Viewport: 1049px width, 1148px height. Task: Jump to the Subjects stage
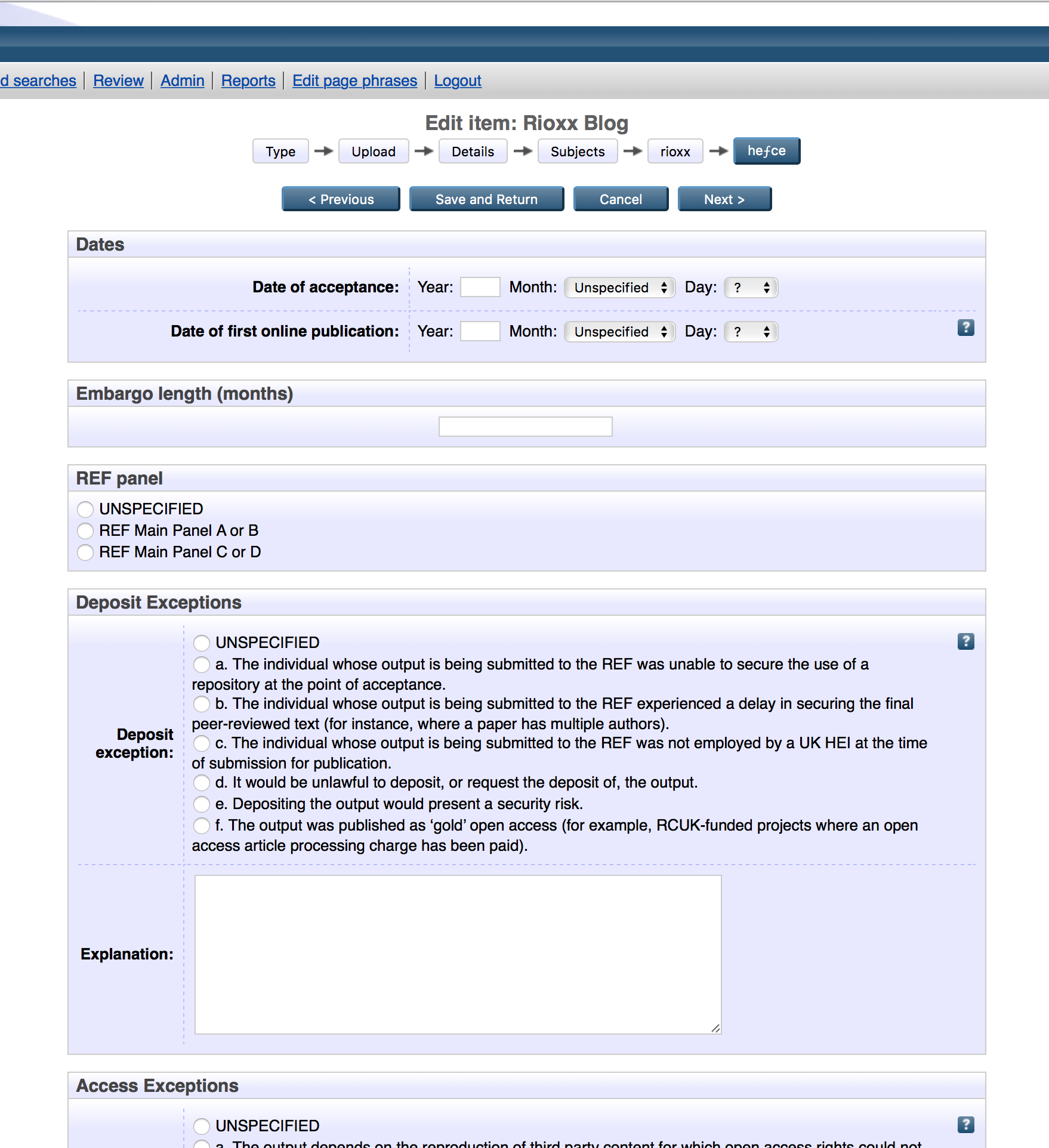577,152
